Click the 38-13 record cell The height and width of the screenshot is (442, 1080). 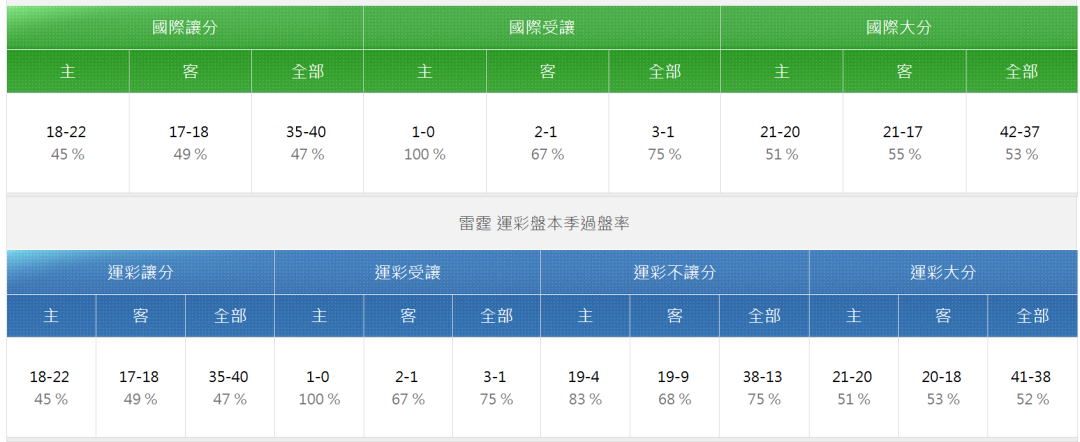click(x=764, y=387)
